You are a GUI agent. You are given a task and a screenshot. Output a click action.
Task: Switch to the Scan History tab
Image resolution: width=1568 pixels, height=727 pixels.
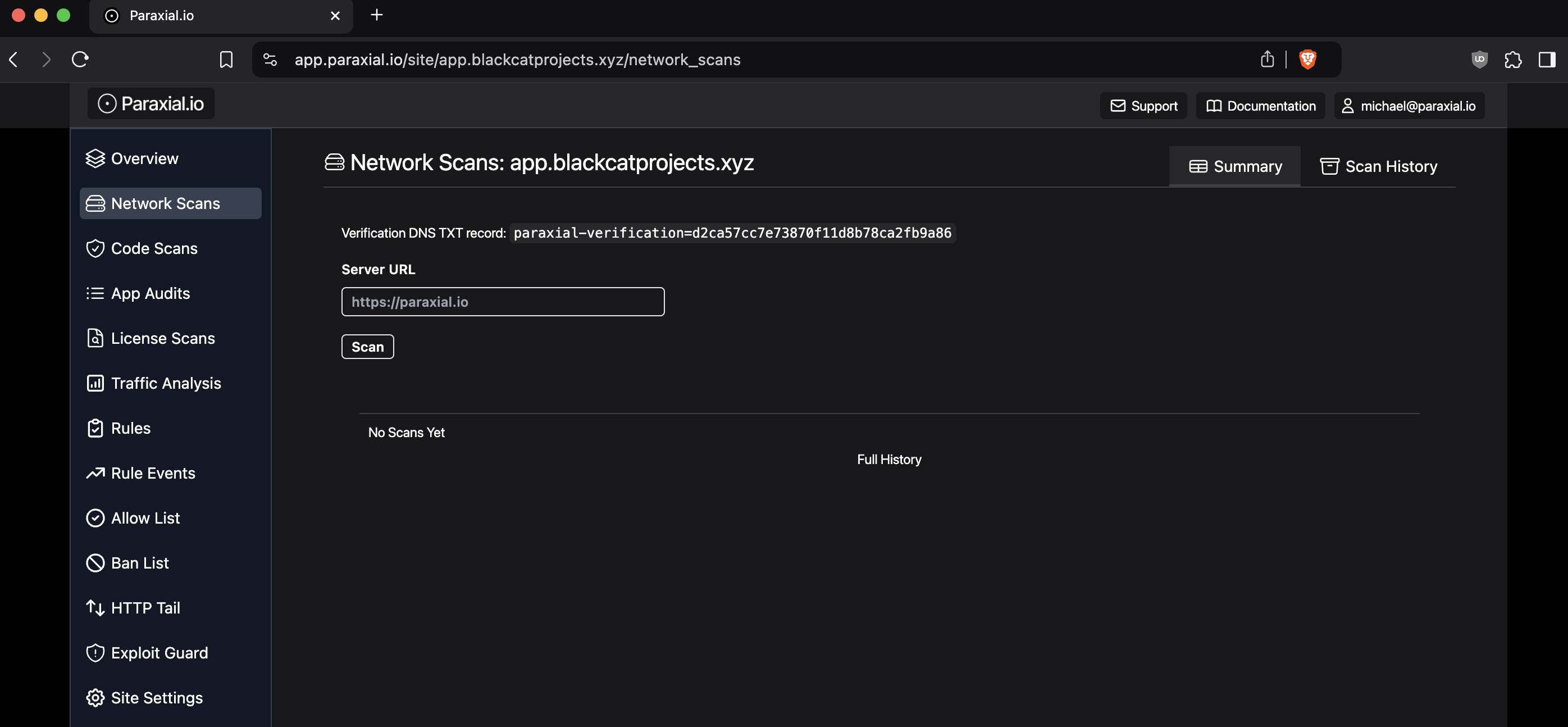point(1378,166)
